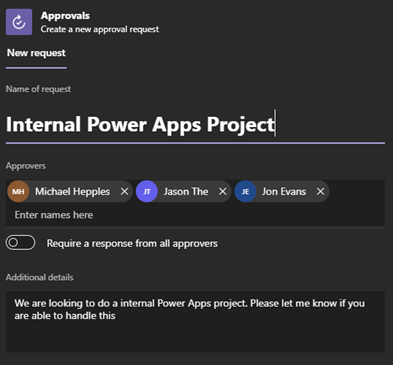Remove approver Jon Evans

[320, 191]
